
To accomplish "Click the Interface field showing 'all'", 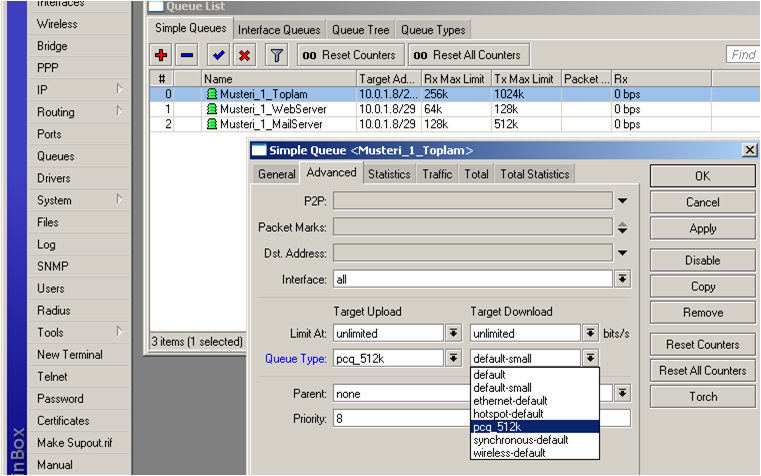I will click(472, 279).
